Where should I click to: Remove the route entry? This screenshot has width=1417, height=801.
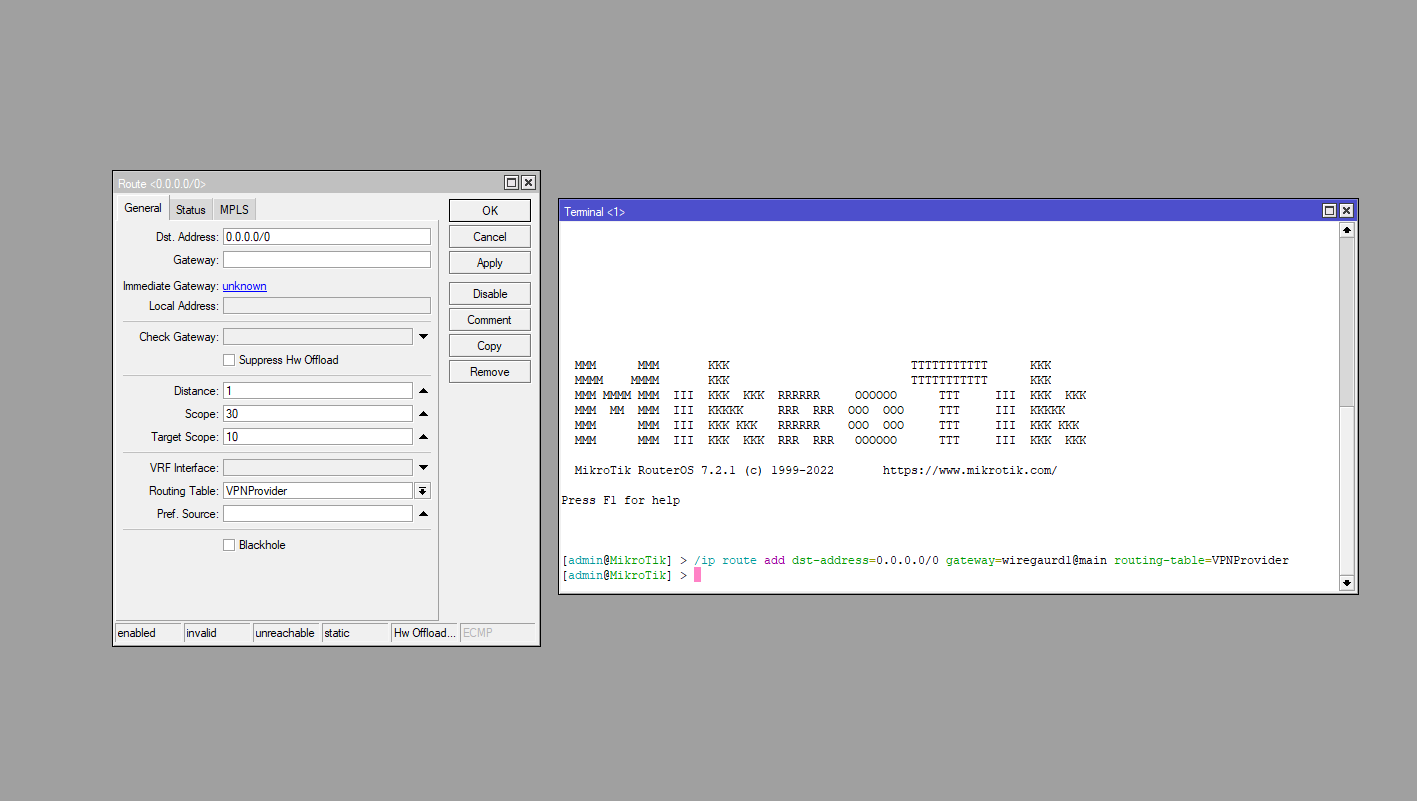pos(490,372)
